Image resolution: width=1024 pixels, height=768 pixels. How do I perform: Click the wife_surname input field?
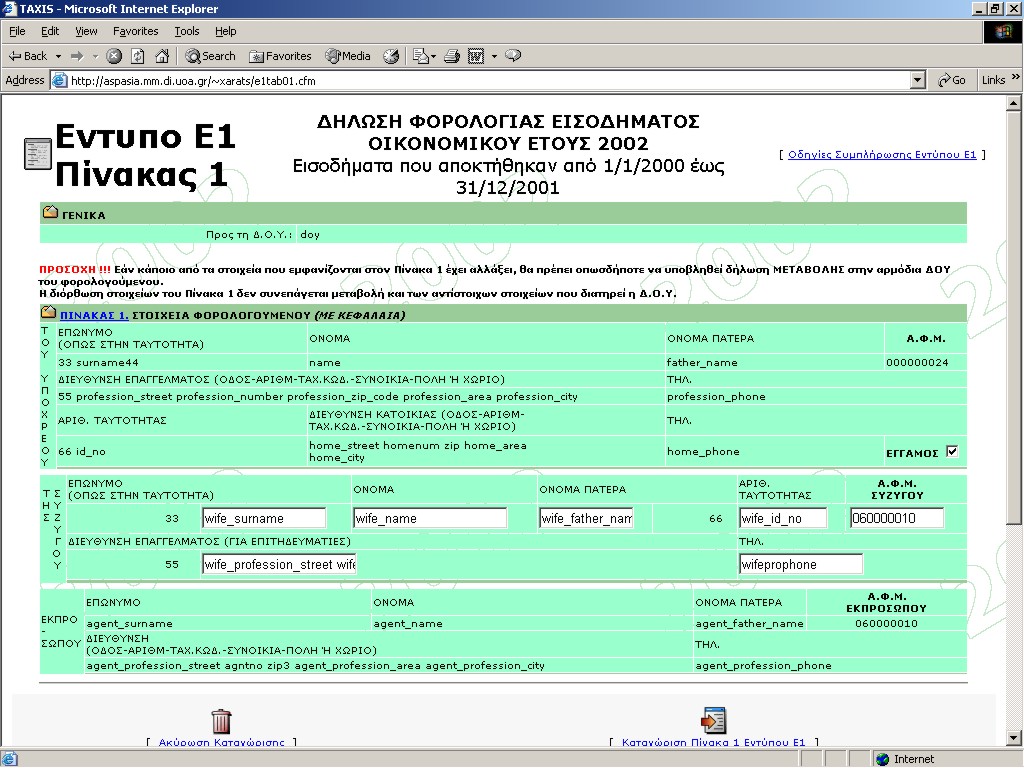pyautogui.click(x=264, y=519)
